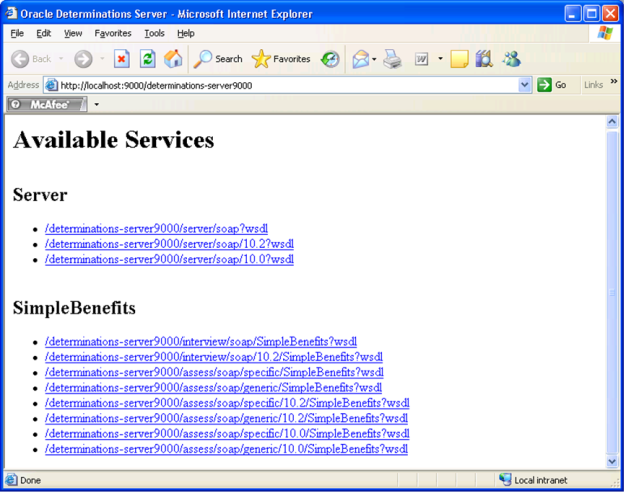Open the server/soap?wsdl link
The height and width of the screenshot is (493, 626).
coord(156,229)
